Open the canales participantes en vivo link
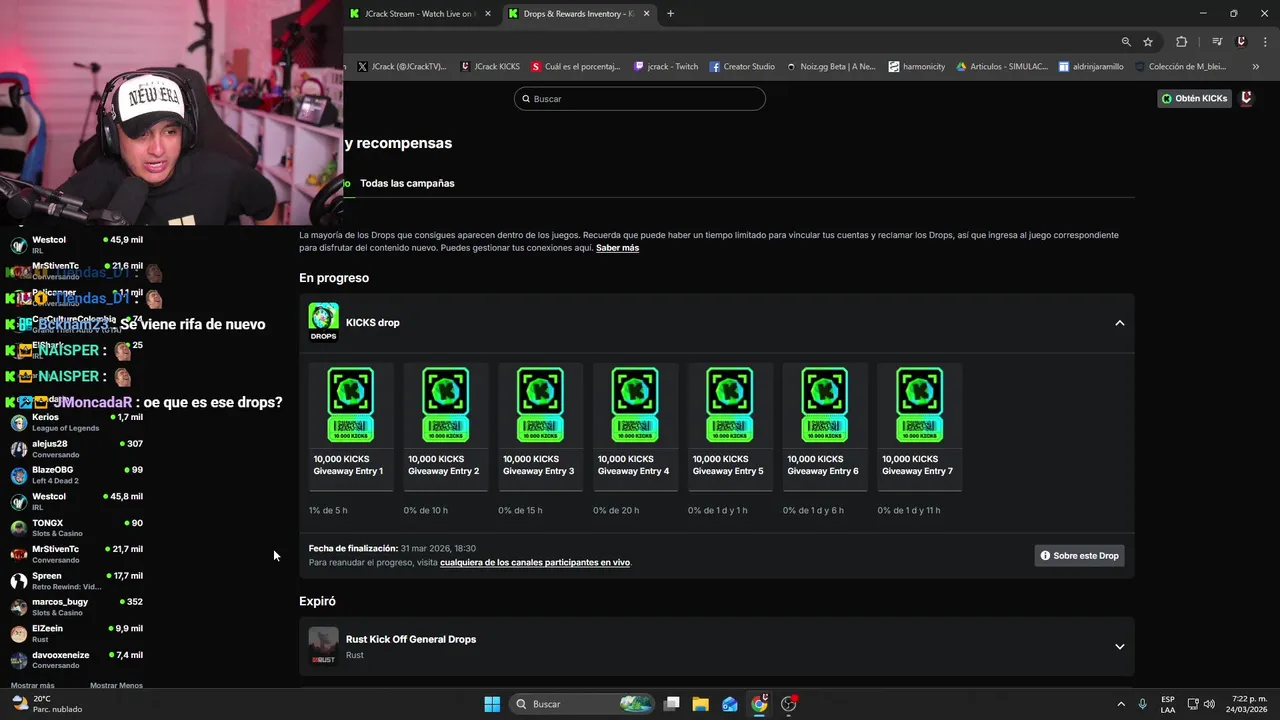Image resolution: width=1280 pixels, height=720 pixels. coord(535,562)
